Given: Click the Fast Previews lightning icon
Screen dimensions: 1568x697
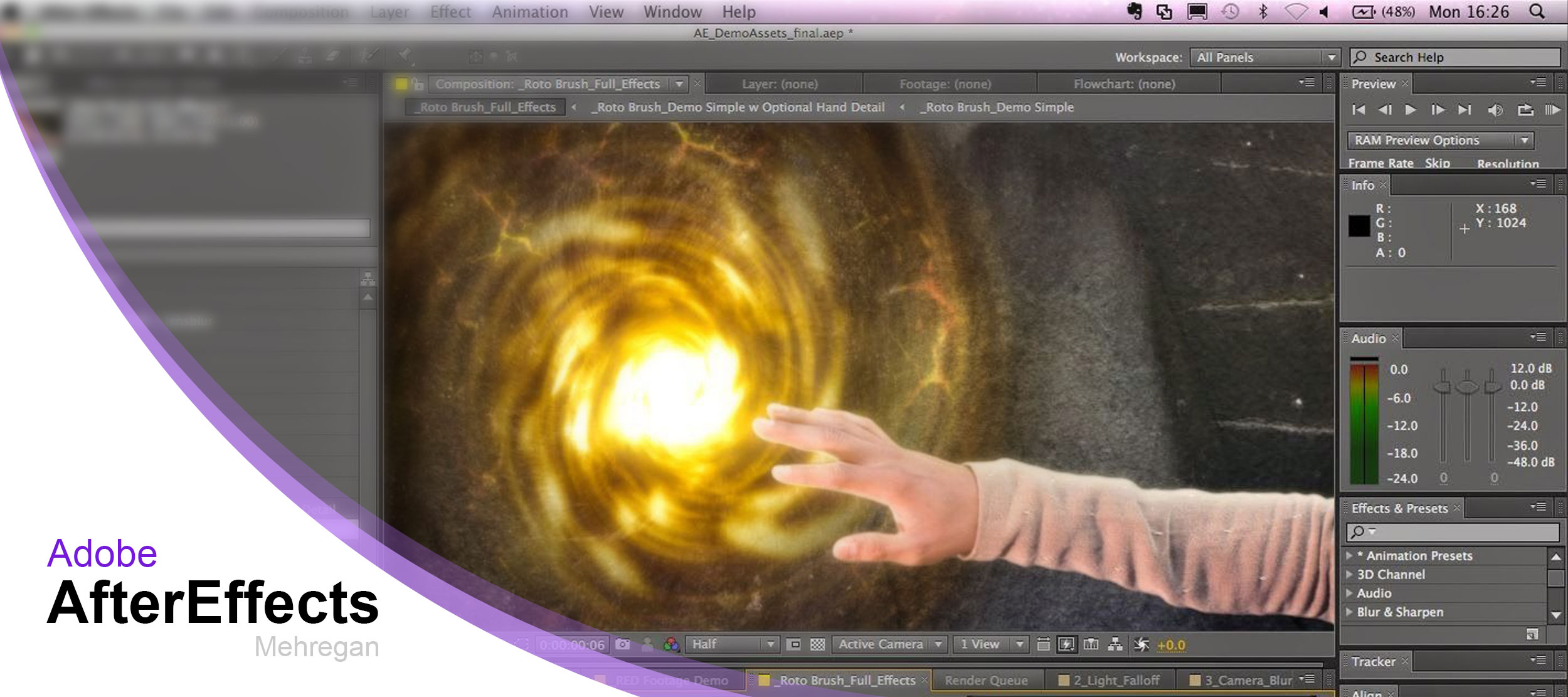Looking at the screenshot, I should [1066, 644].
